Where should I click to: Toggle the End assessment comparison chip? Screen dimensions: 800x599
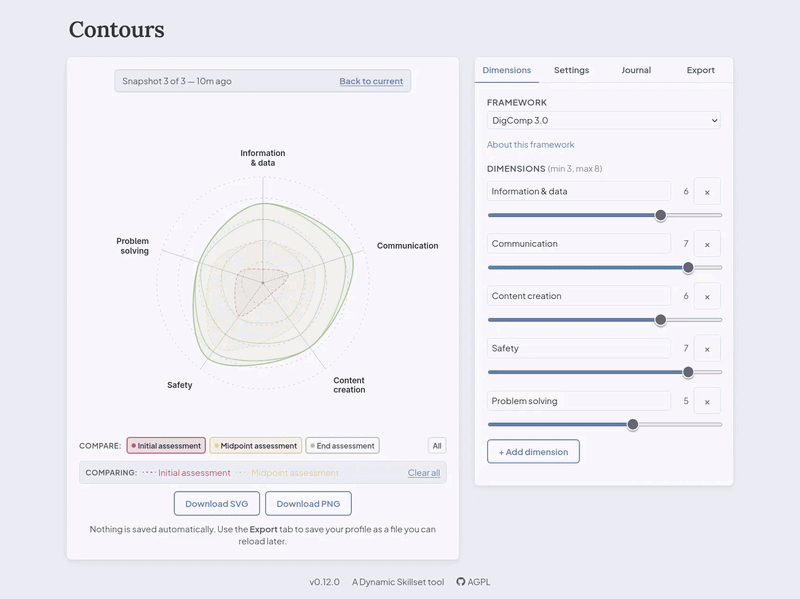click(340, 445)
